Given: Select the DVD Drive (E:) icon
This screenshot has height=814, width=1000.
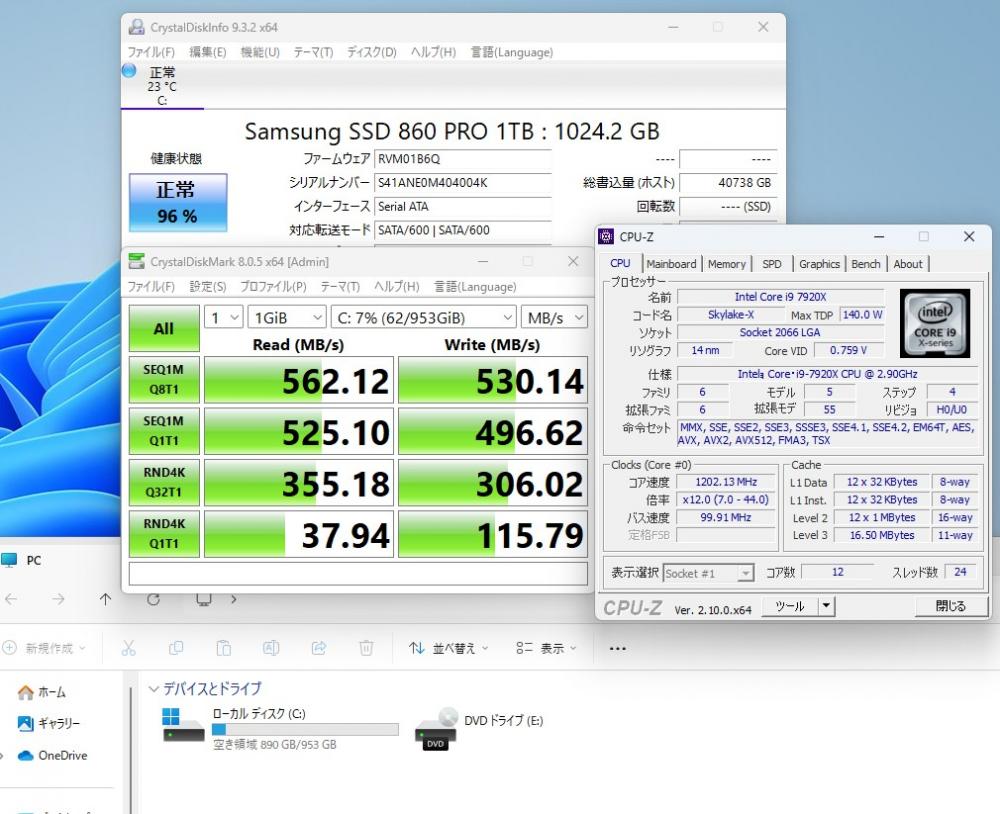Looking at the screenshot, I should pyautogui.click(x=436, y=729).
